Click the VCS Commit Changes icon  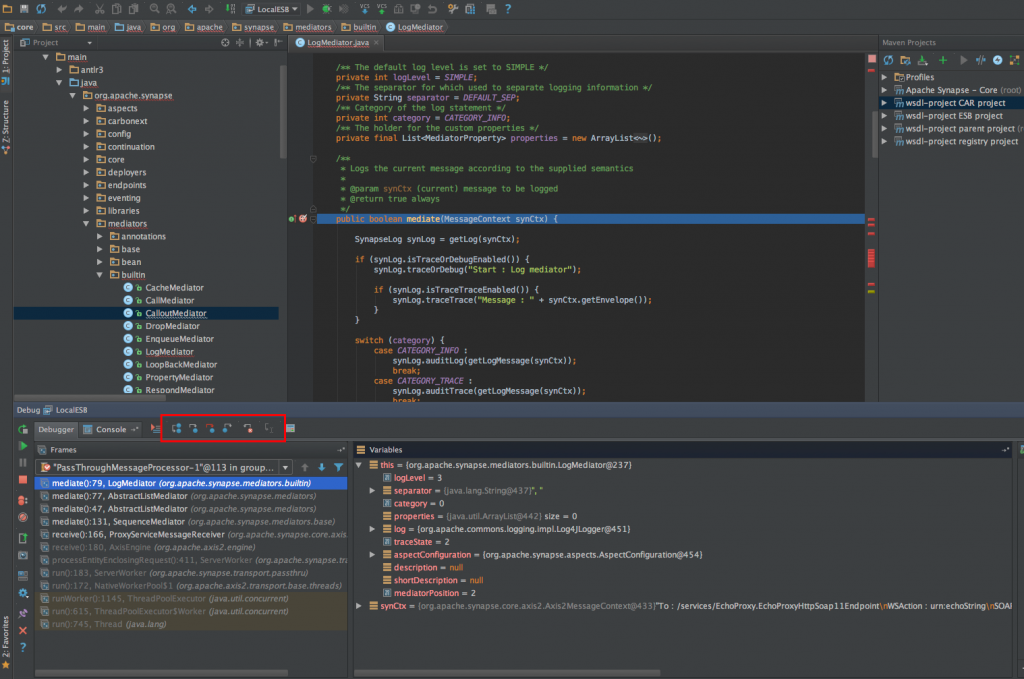[381, 9]
